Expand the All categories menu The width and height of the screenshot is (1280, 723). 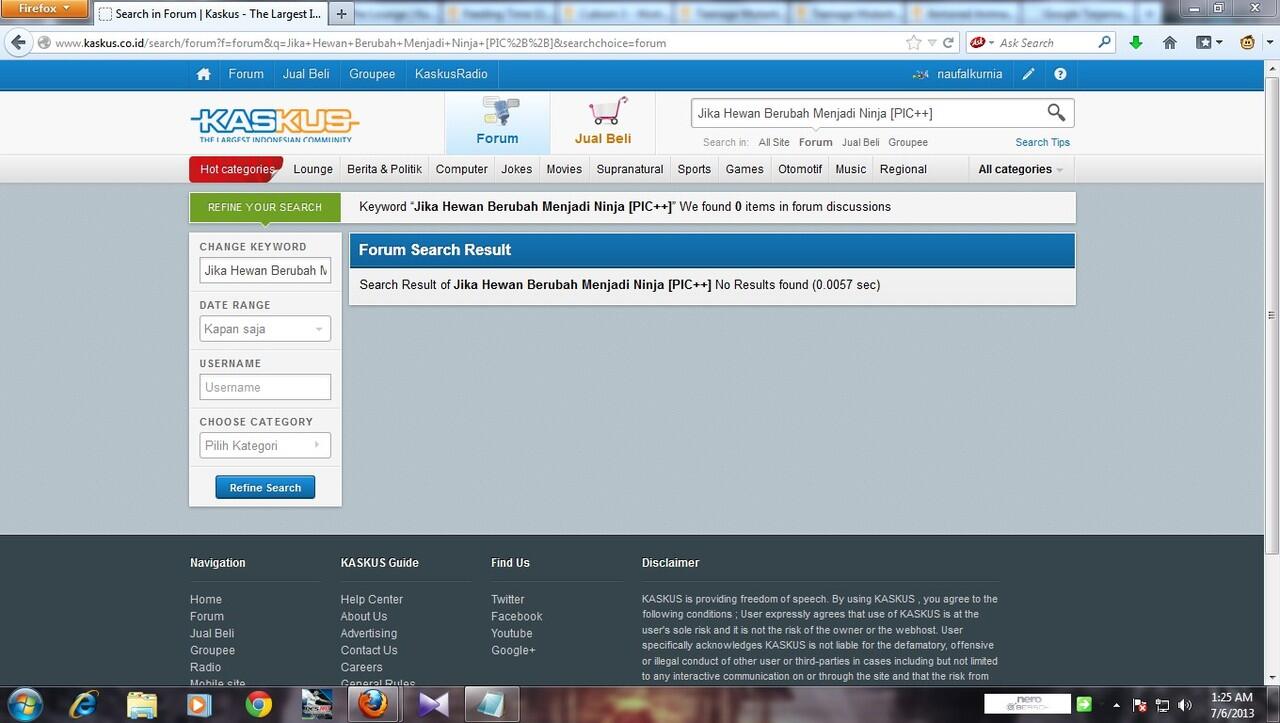[1020, 169]
